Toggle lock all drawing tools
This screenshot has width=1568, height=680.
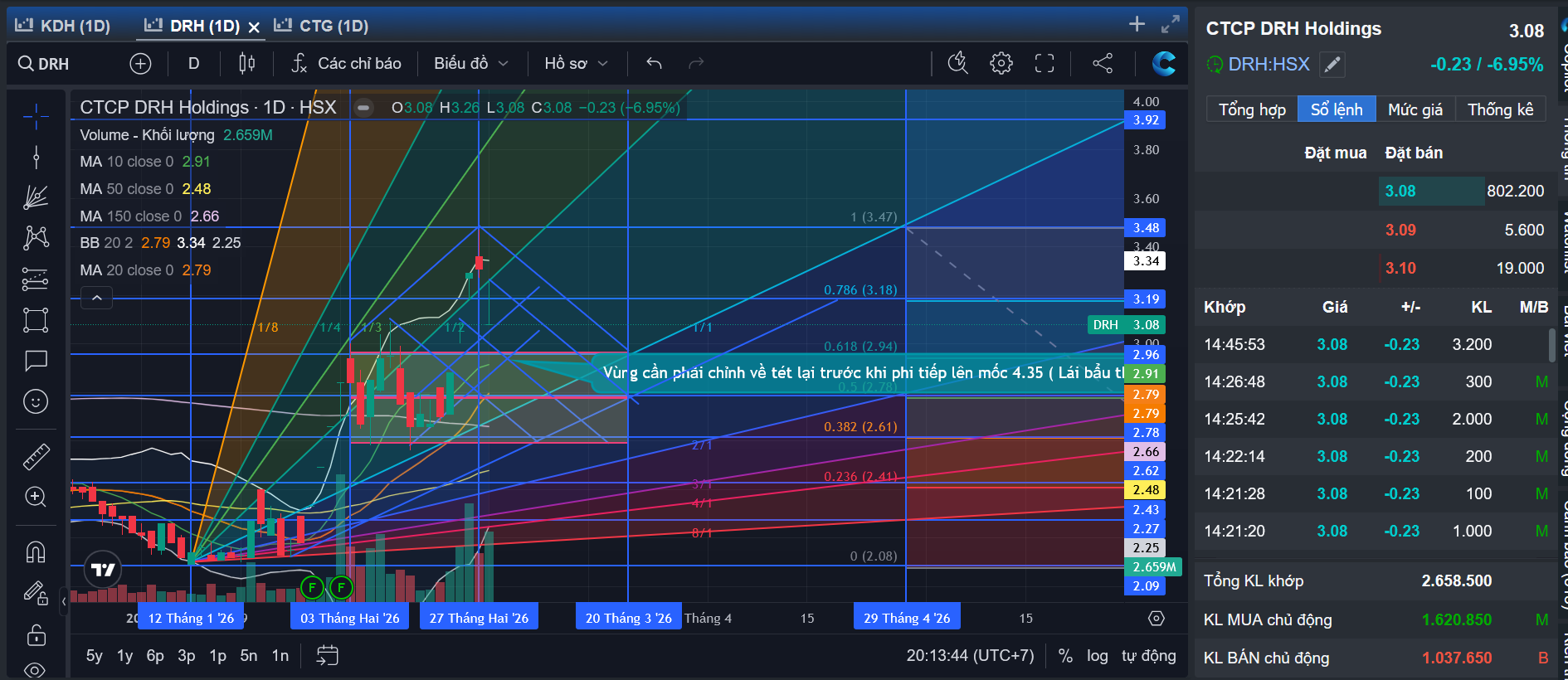click(x=36, y=635)
